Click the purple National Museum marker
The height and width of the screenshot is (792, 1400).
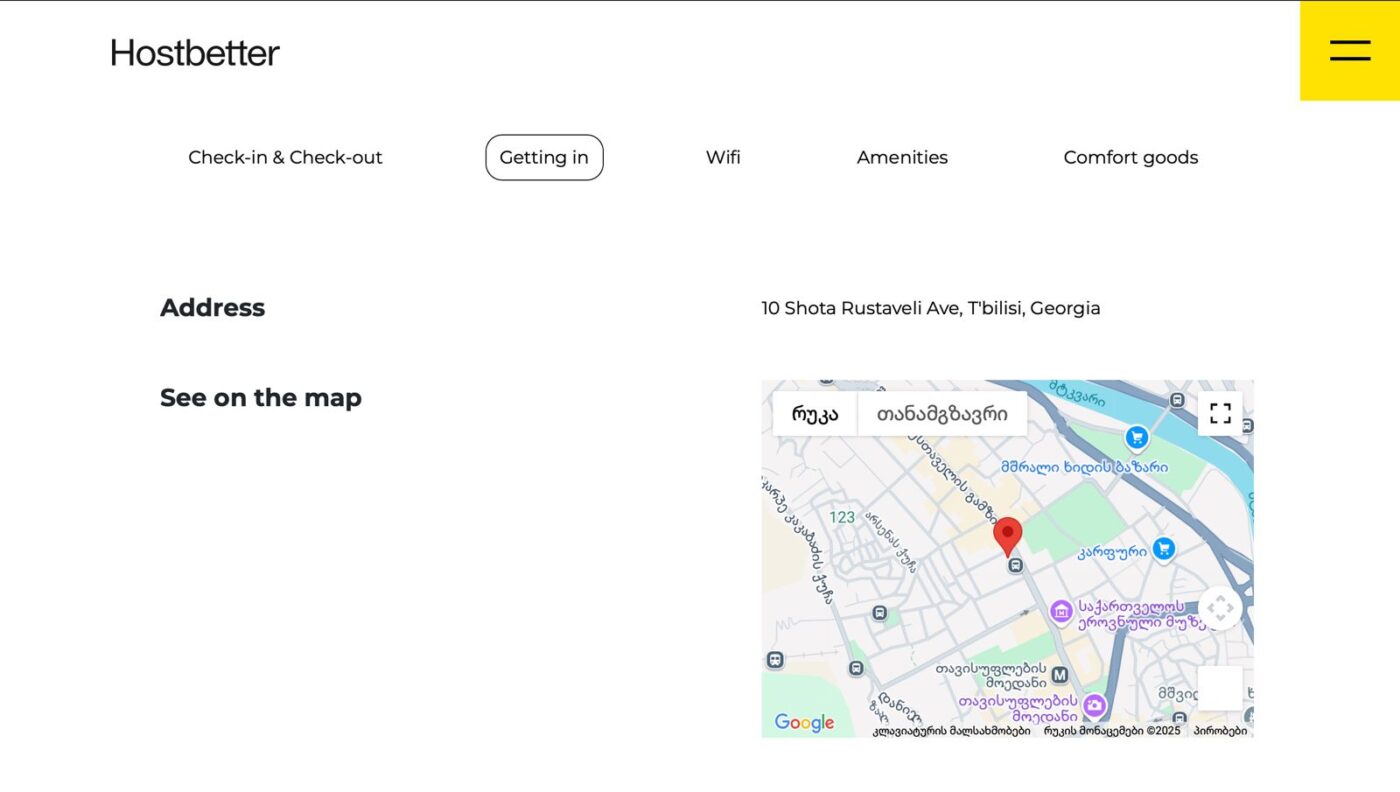1061,610
